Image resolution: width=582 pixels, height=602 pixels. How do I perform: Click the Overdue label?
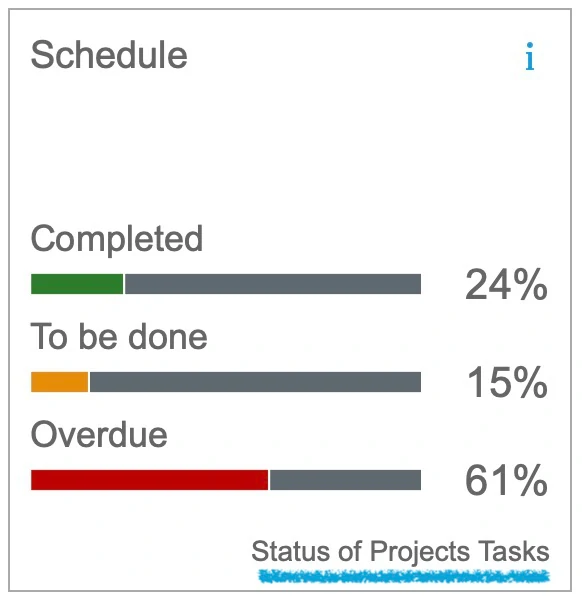coord(99,435)
